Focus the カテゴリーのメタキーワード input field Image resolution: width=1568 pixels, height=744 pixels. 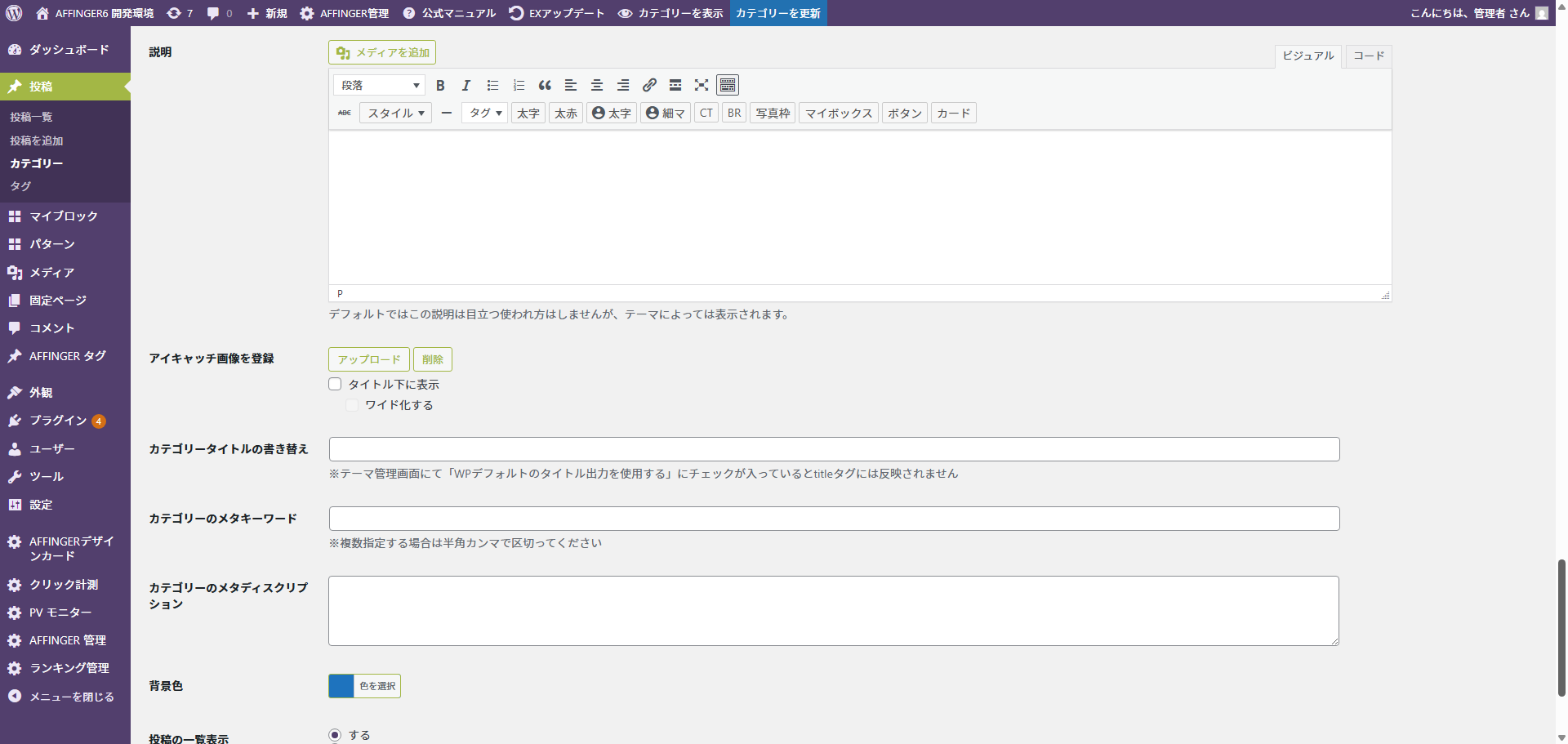tap(834, 519)
